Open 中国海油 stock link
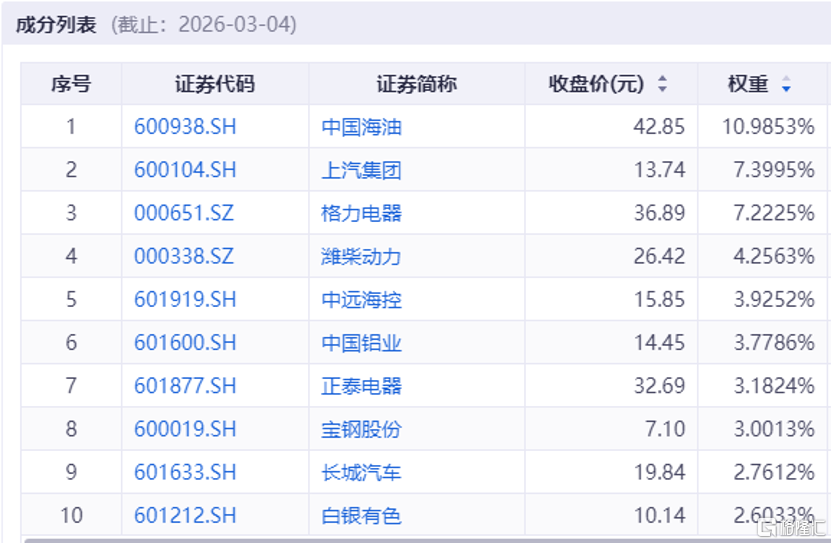The width and height of the screenshot is (832, 544). click(x=361, y=127)
